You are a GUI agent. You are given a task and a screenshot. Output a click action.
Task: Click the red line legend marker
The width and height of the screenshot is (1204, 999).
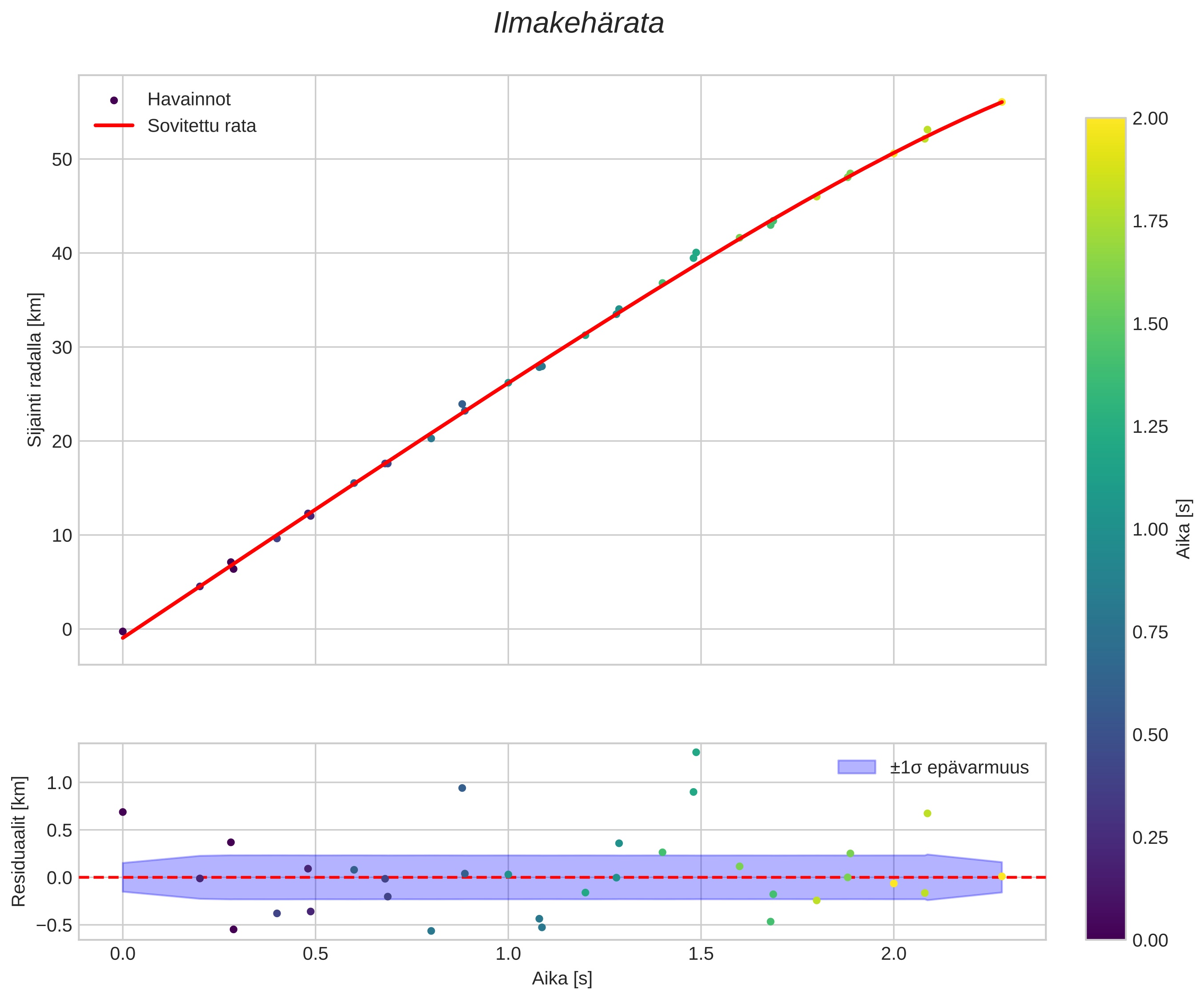point(114,125)
